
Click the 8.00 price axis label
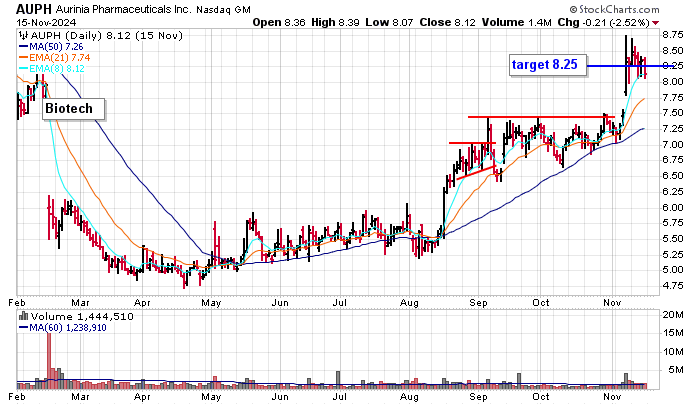tap(673, 82)
